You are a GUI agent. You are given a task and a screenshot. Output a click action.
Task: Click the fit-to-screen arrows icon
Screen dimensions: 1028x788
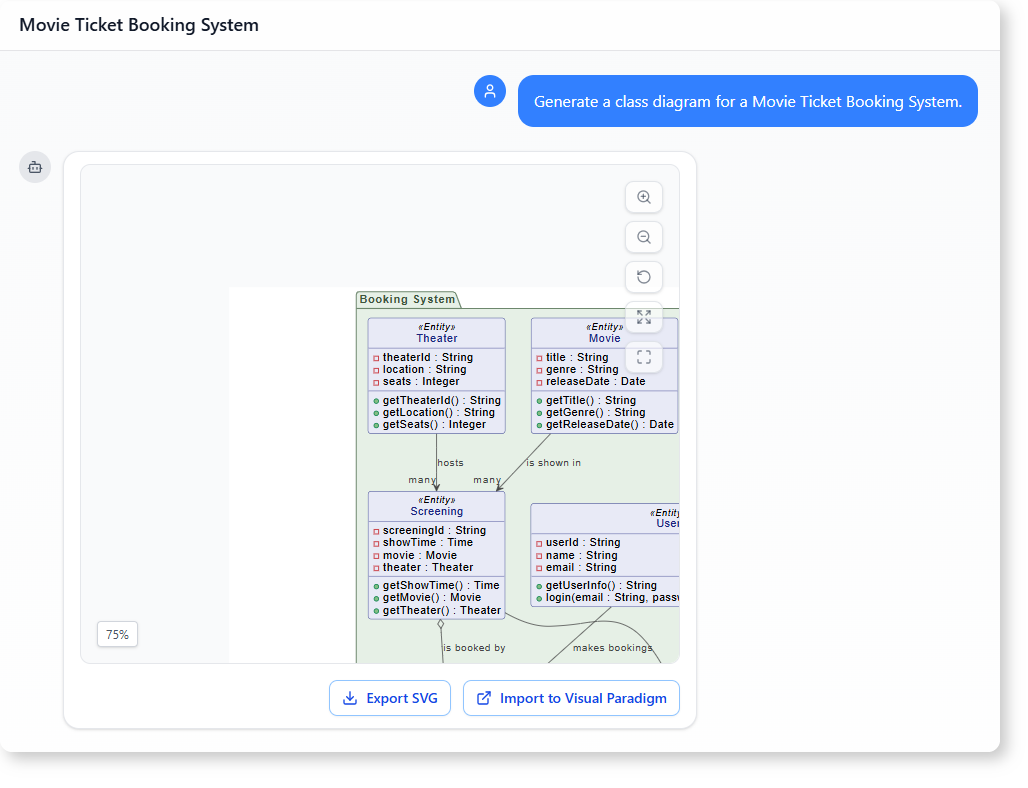[x=644, y=317]
